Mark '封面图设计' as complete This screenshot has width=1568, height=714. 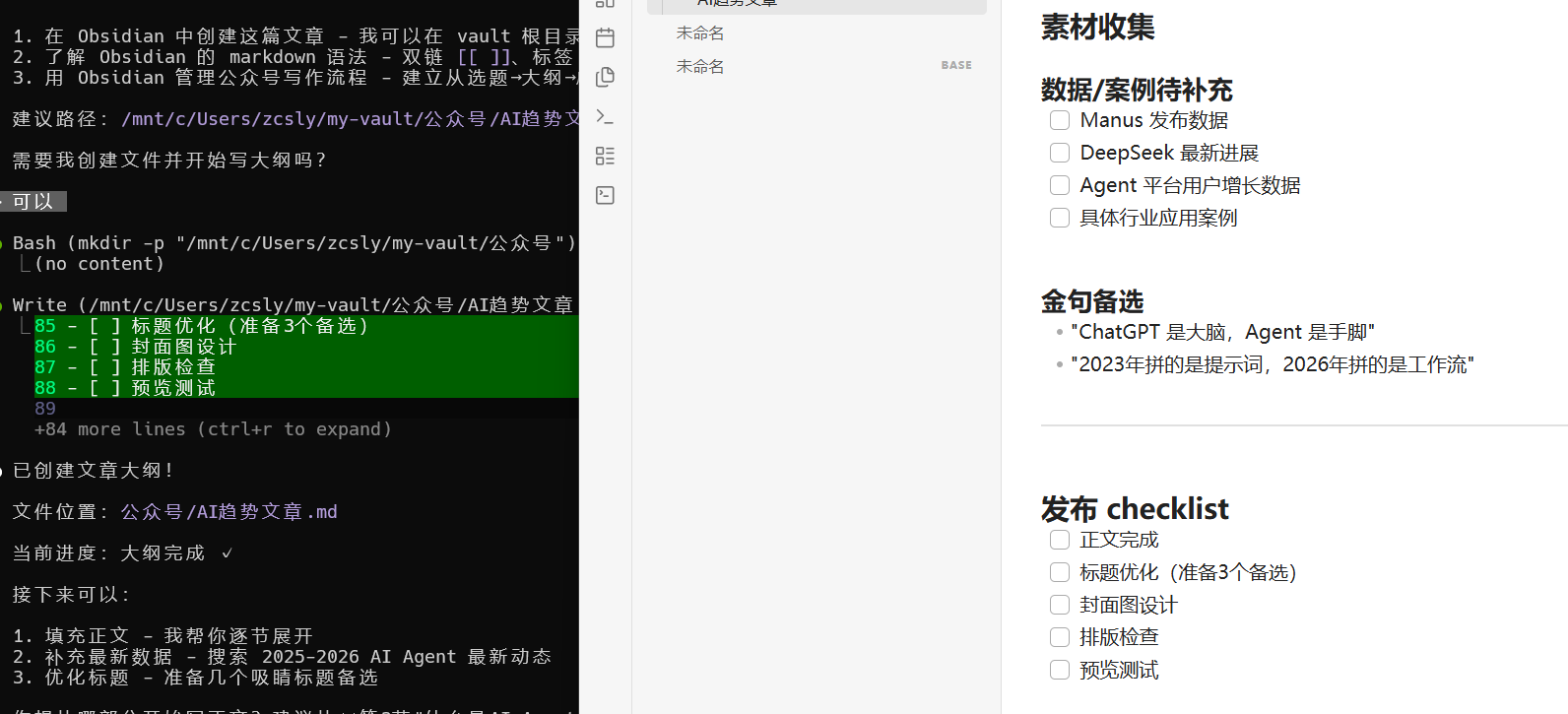point(1060,605)
